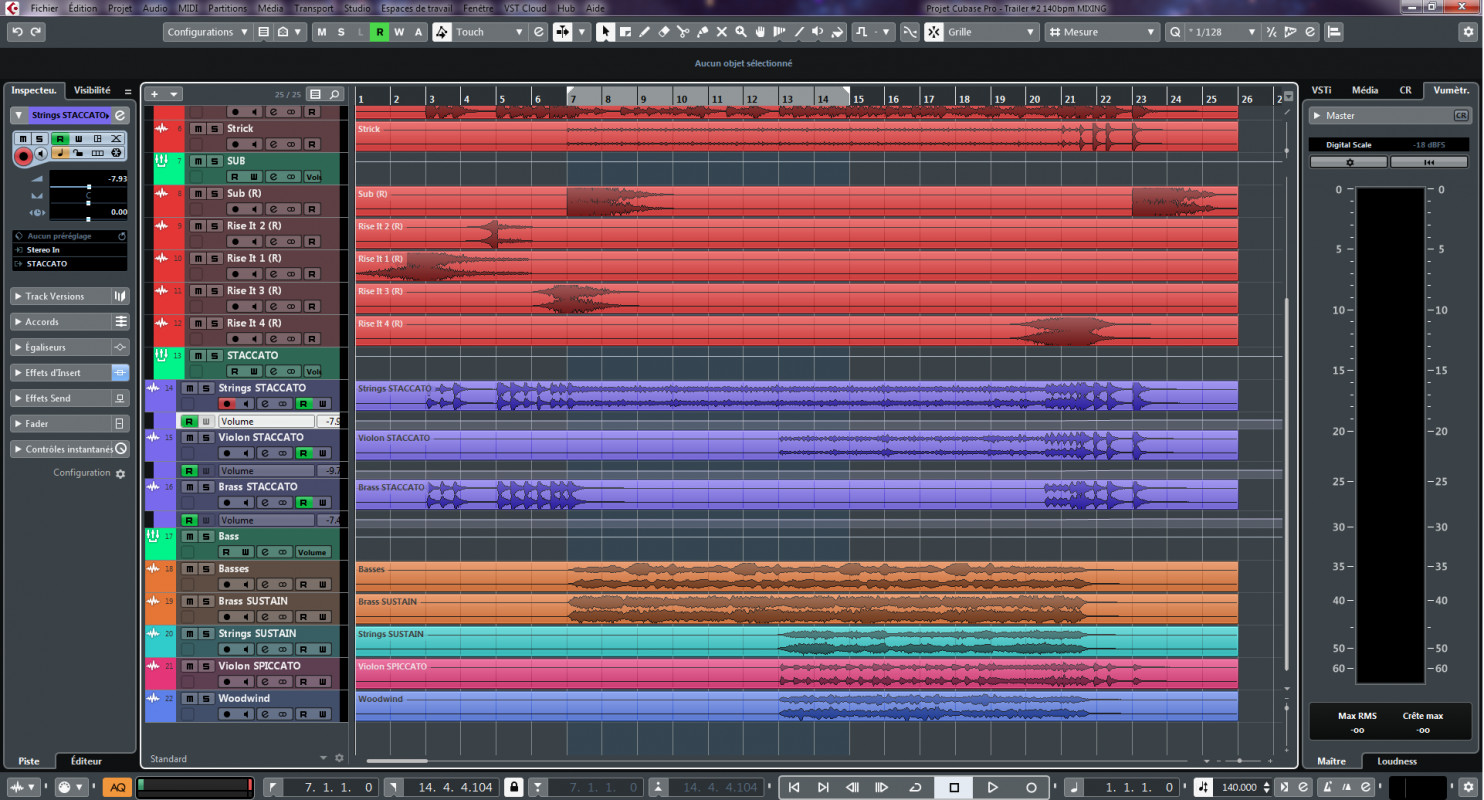Open the Configurations dropdown
This screenshot has width=1484, height=800.
(x=207, y=32)
